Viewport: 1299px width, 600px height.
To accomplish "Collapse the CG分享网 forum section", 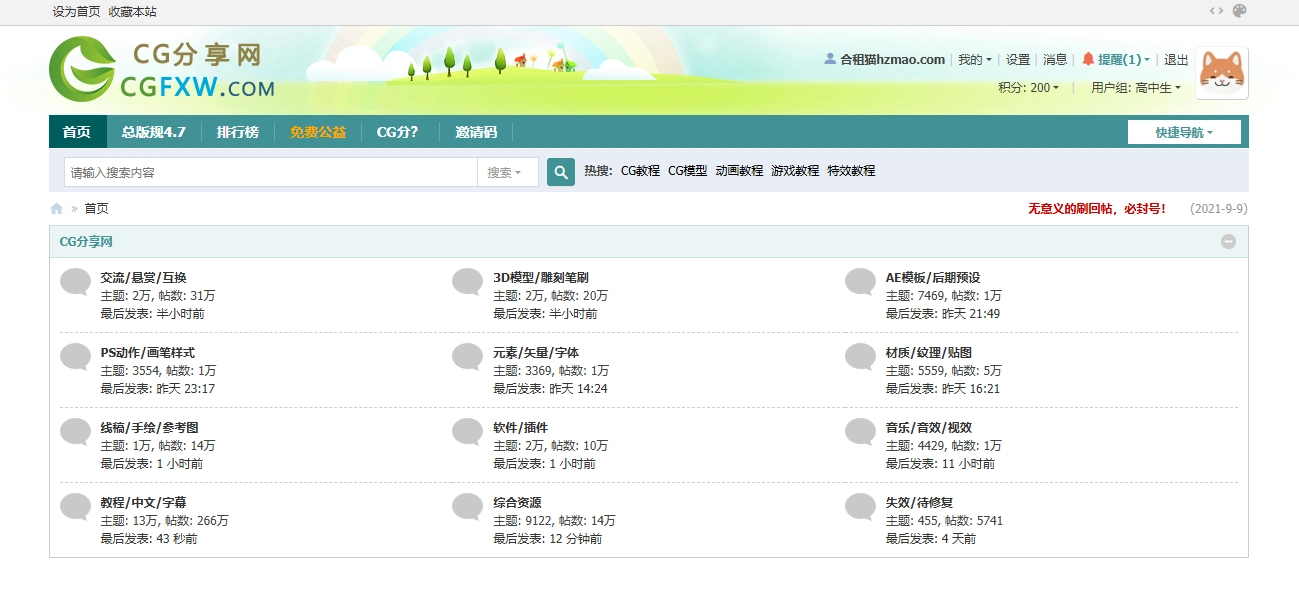I will [1228, 242].
